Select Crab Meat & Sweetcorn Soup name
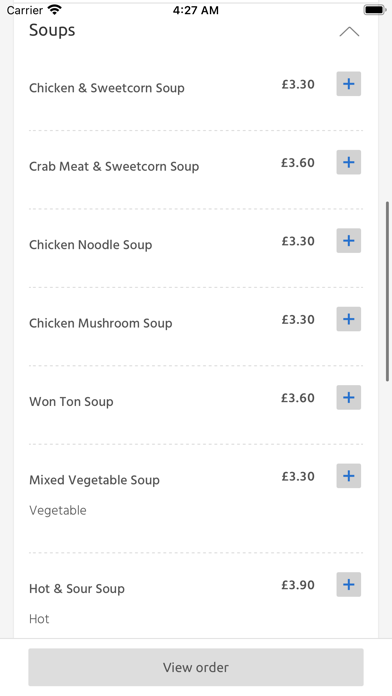This screenshot has height=696, width=392. [x=114, y=166]
